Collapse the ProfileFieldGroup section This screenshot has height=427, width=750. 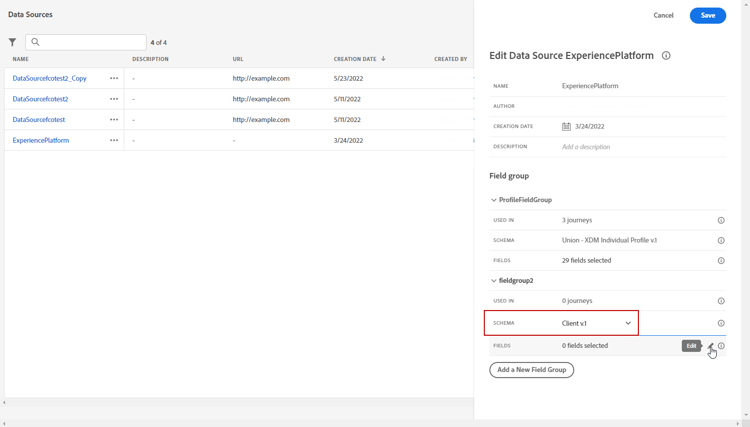tap(494, 200)
